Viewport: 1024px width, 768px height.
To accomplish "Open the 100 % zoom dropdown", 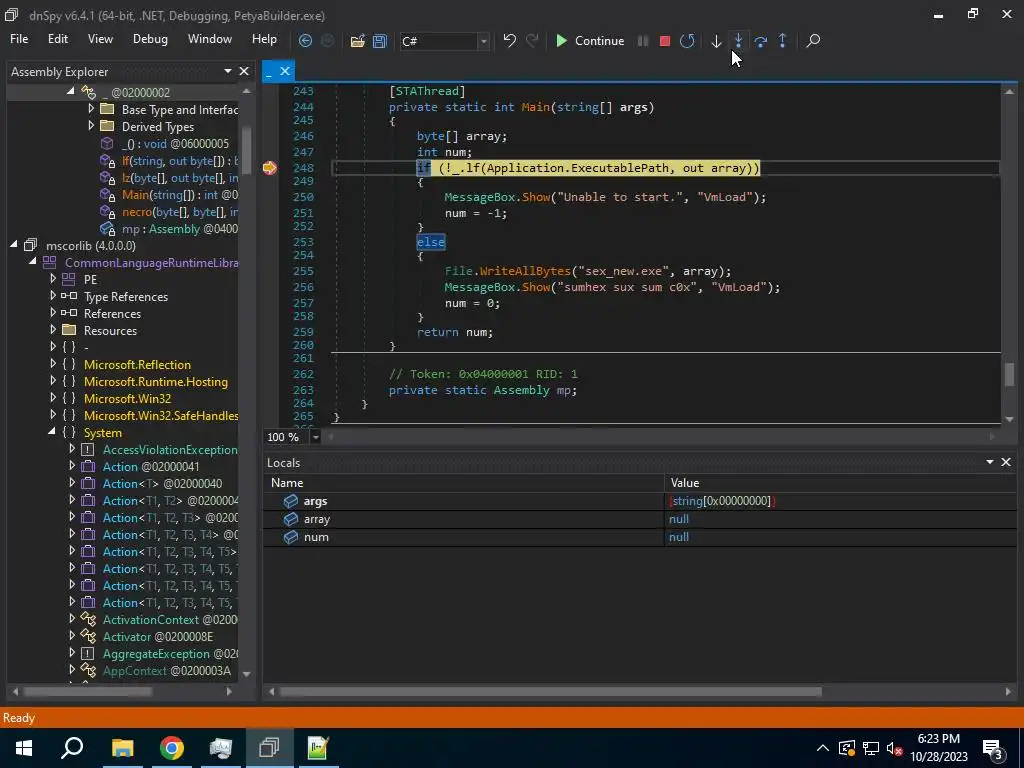I will point(316,437).
